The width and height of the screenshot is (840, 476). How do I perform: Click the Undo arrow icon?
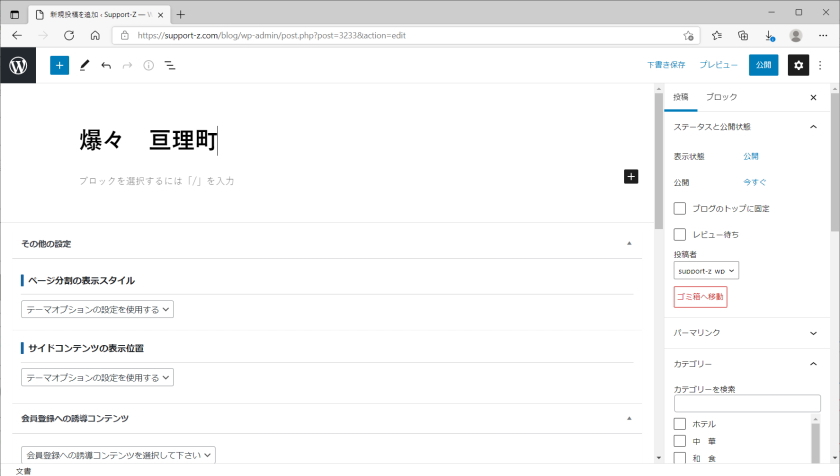(x=106, y=65)
